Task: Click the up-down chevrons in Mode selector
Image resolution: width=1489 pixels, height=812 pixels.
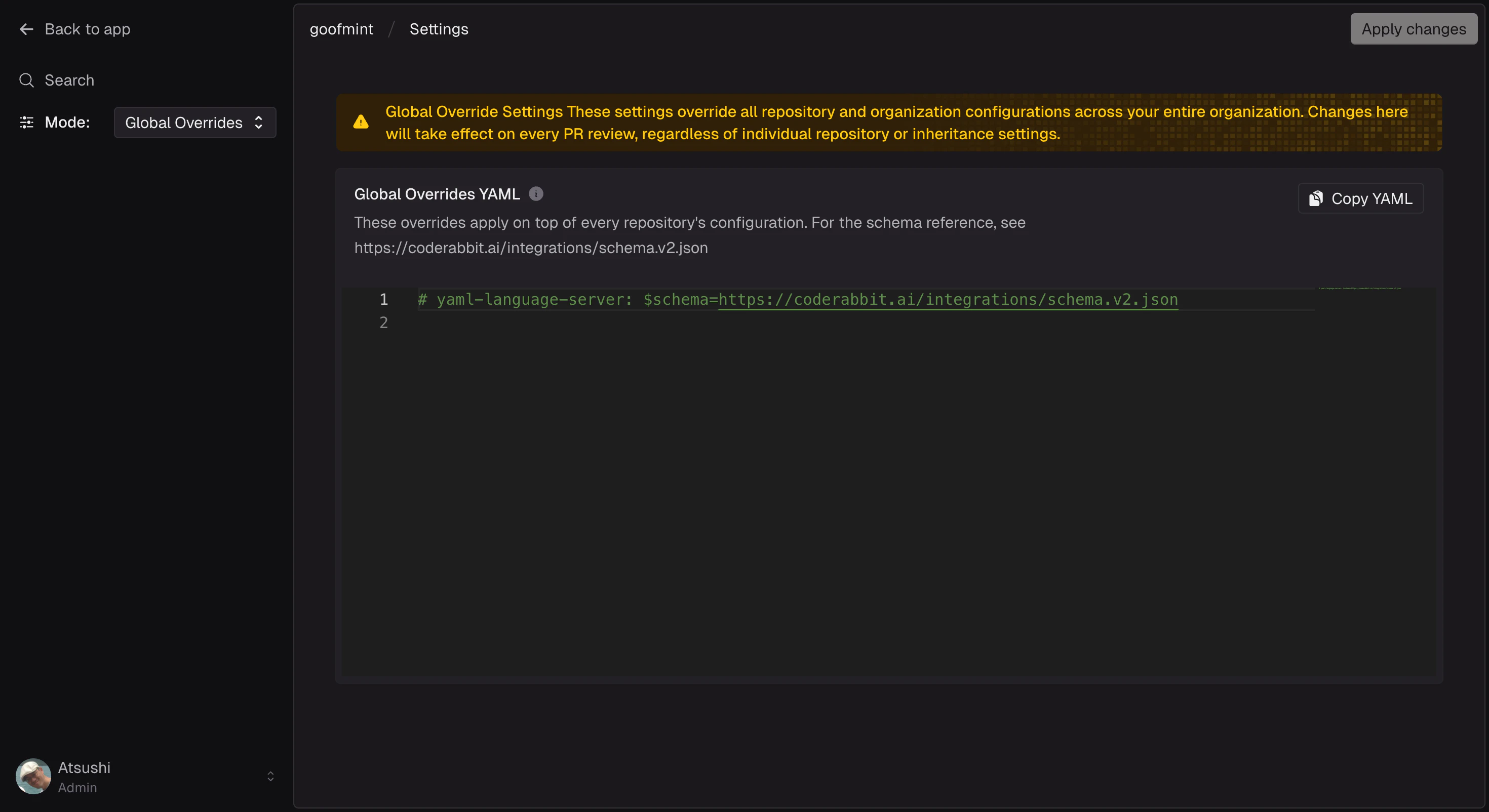Action: tap(258, 123)
